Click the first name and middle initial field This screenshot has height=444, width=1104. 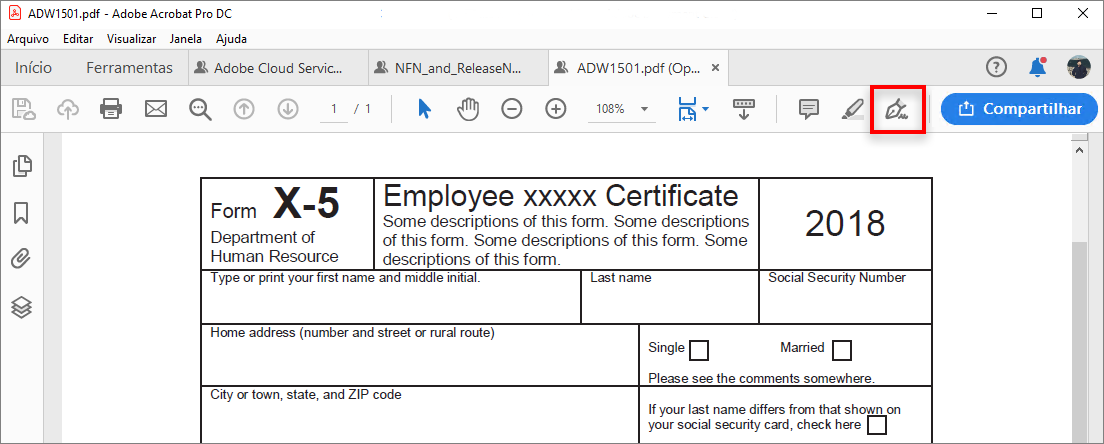391,297
